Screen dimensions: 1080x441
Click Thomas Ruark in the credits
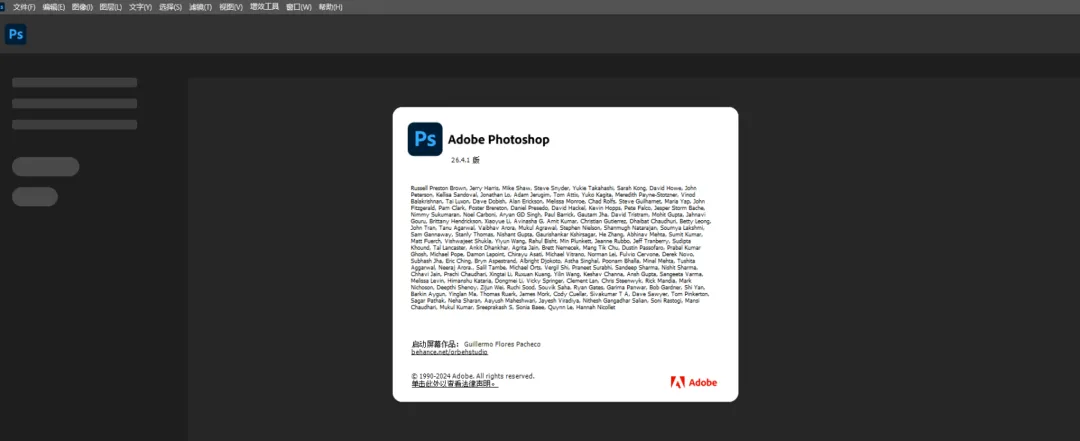(498, 294)
